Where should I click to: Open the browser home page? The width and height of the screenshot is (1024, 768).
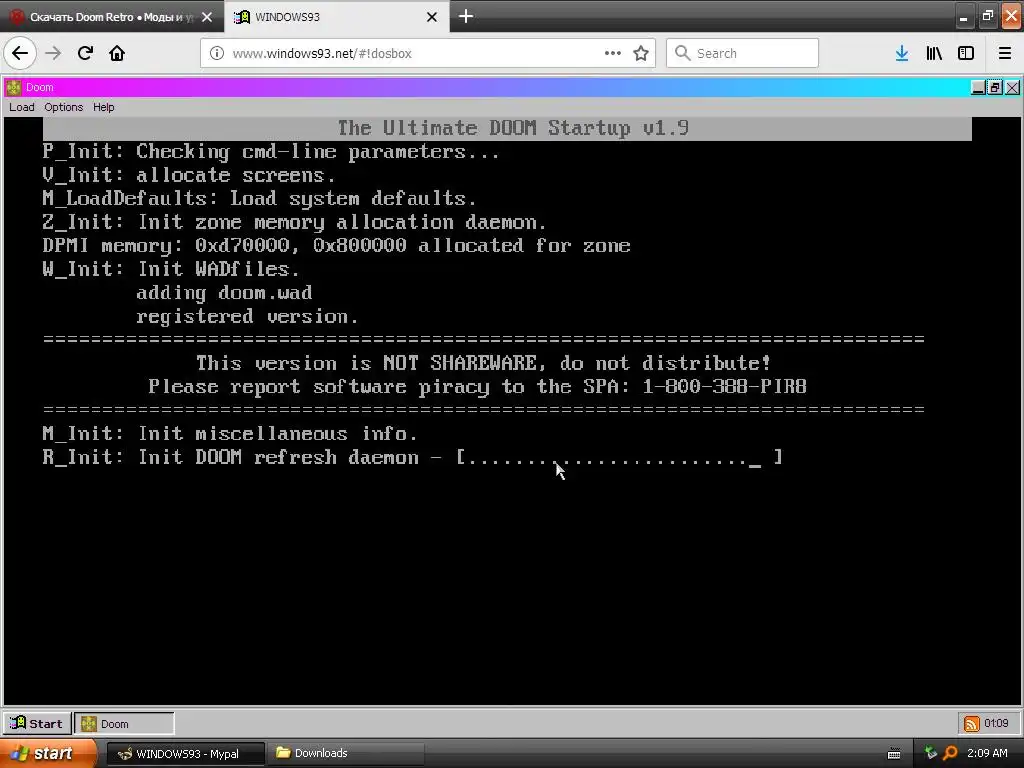(x=117, y=53)
